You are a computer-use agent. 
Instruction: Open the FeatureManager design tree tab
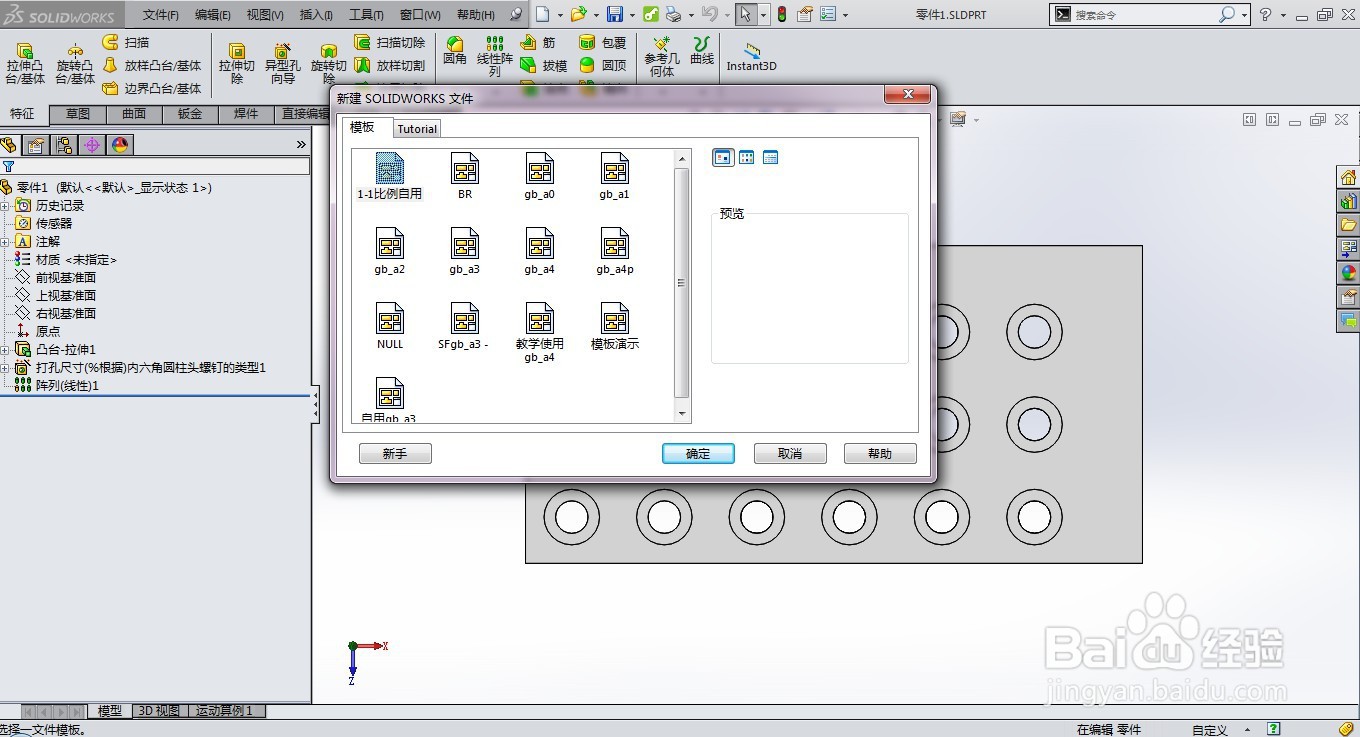click(10, 145)
